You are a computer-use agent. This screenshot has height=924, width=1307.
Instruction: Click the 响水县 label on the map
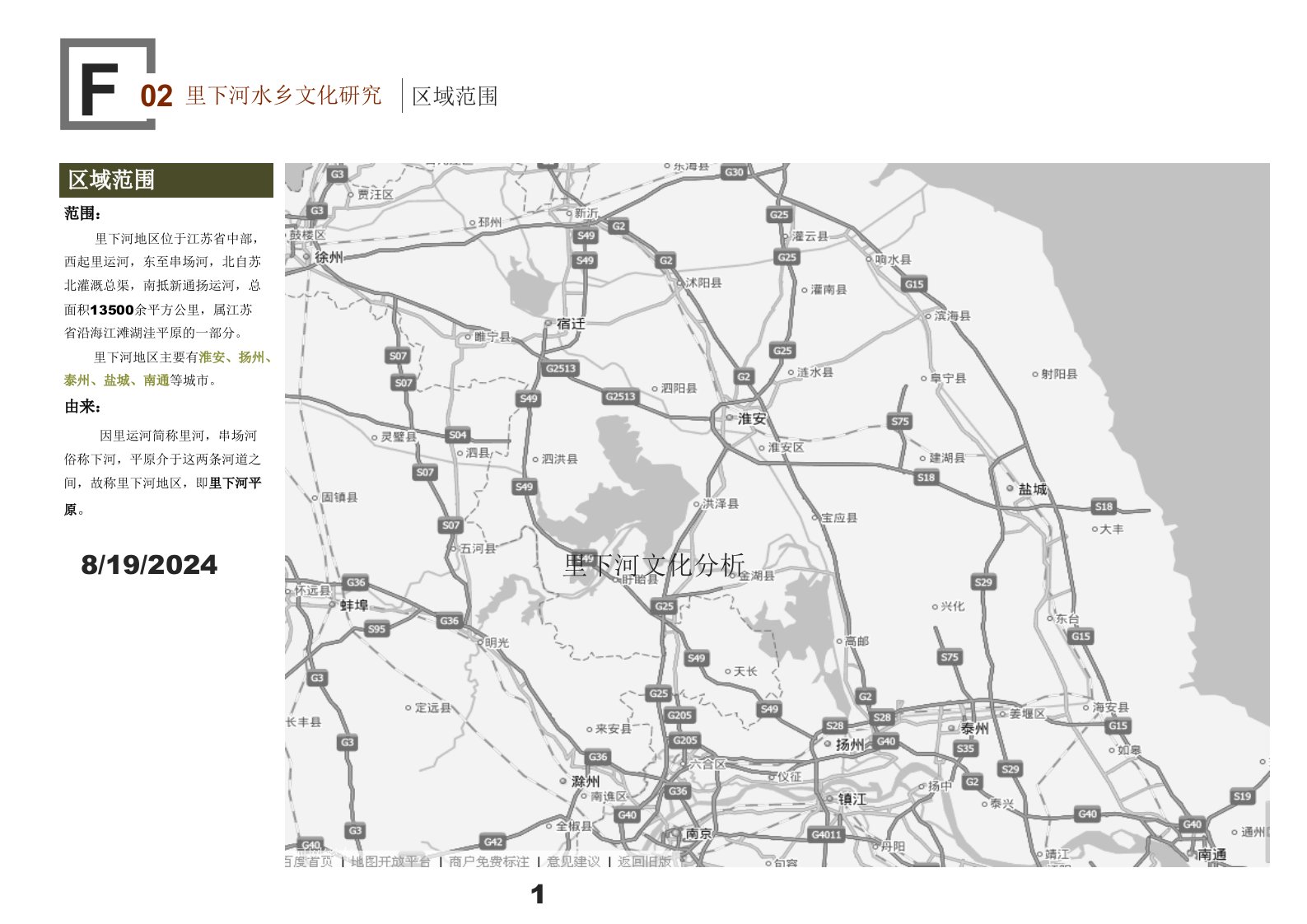pos(894,259)
